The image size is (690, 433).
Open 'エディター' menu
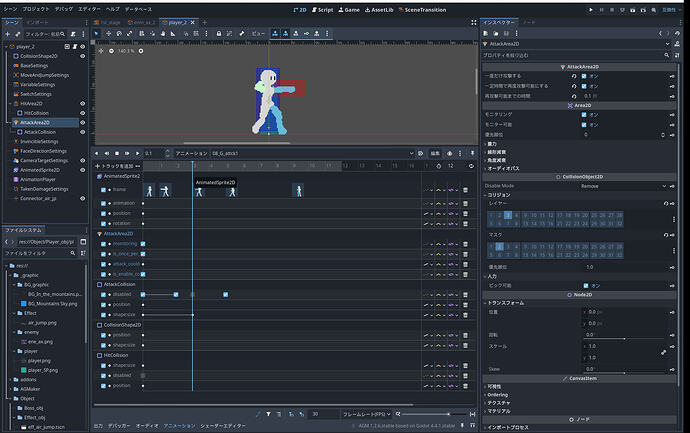[89, 9]
